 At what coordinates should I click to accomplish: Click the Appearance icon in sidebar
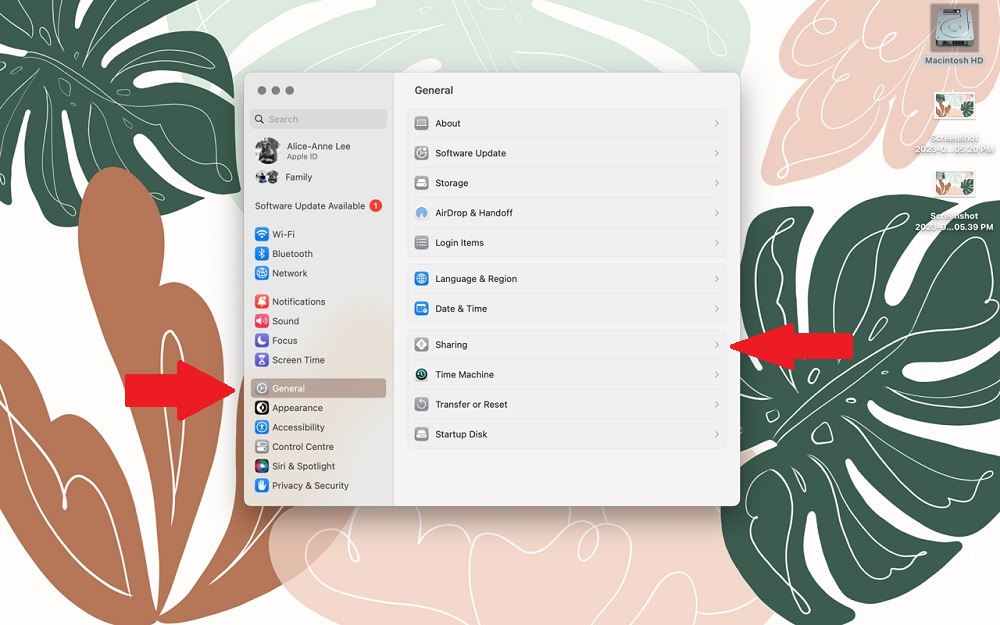[261, 408]
